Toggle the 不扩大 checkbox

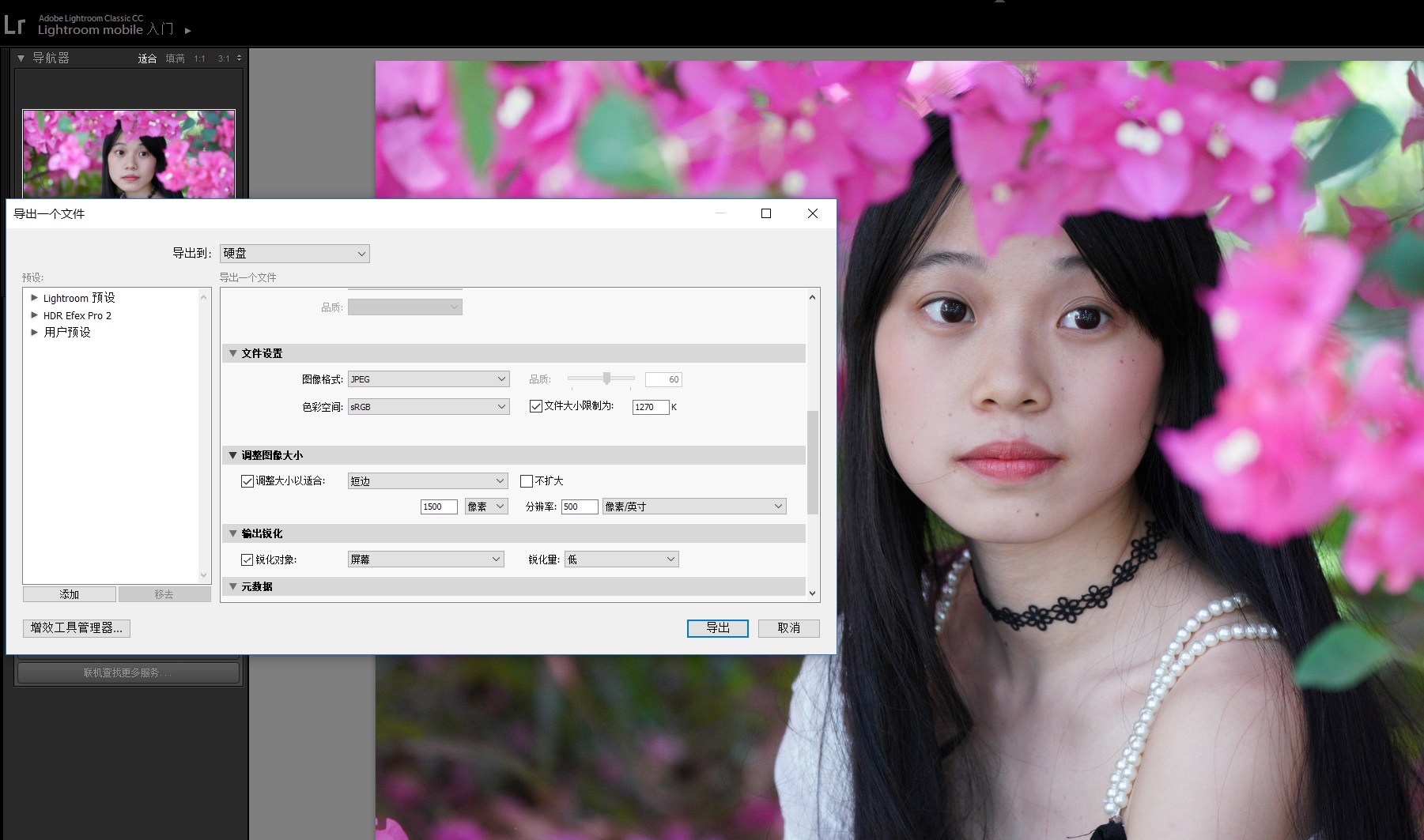coord(527,480)
